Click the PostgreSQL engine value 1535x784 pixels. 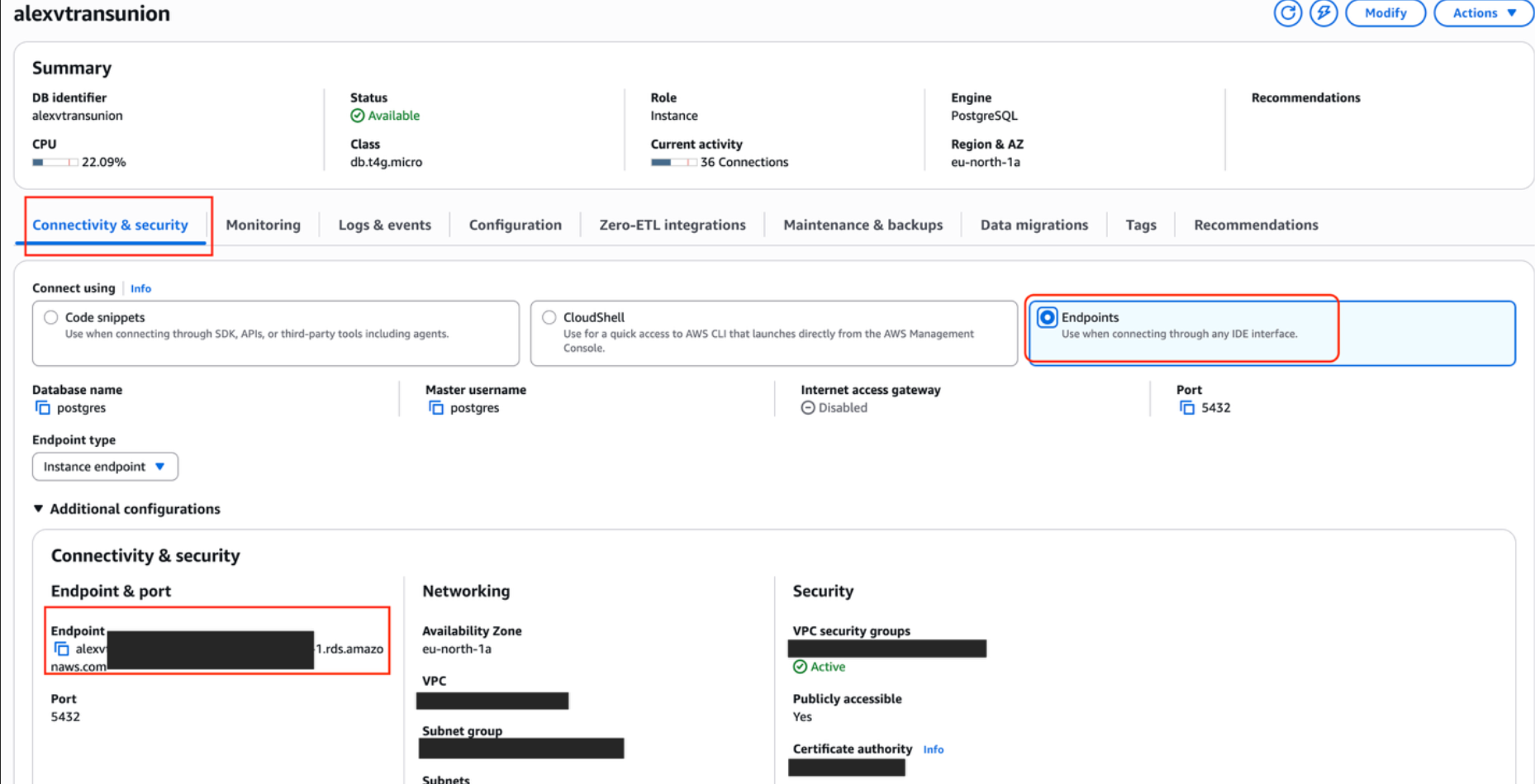[984, 116]
